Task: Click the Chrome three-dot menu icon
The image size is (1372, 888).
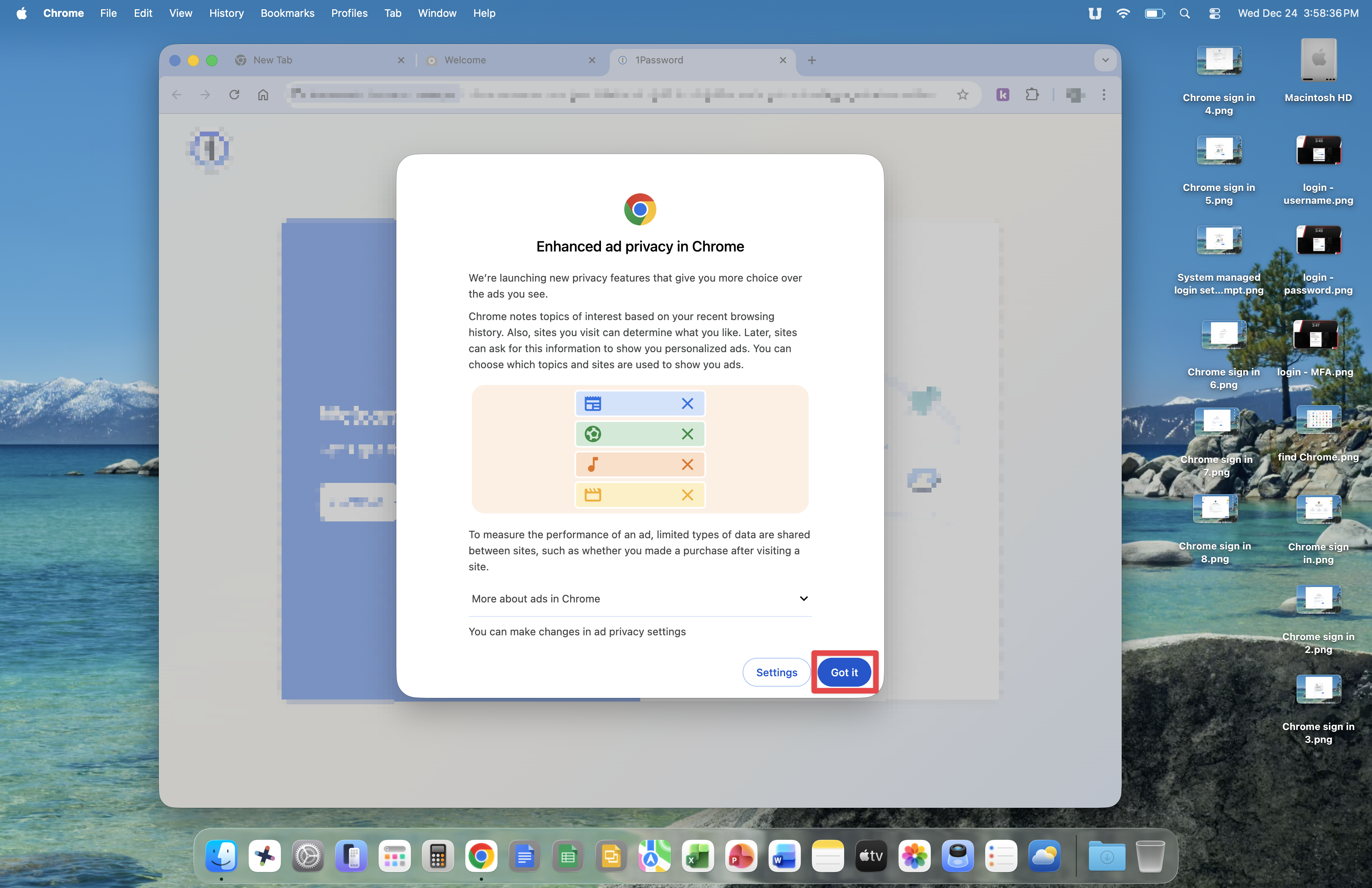Action: click(1103, 95)
